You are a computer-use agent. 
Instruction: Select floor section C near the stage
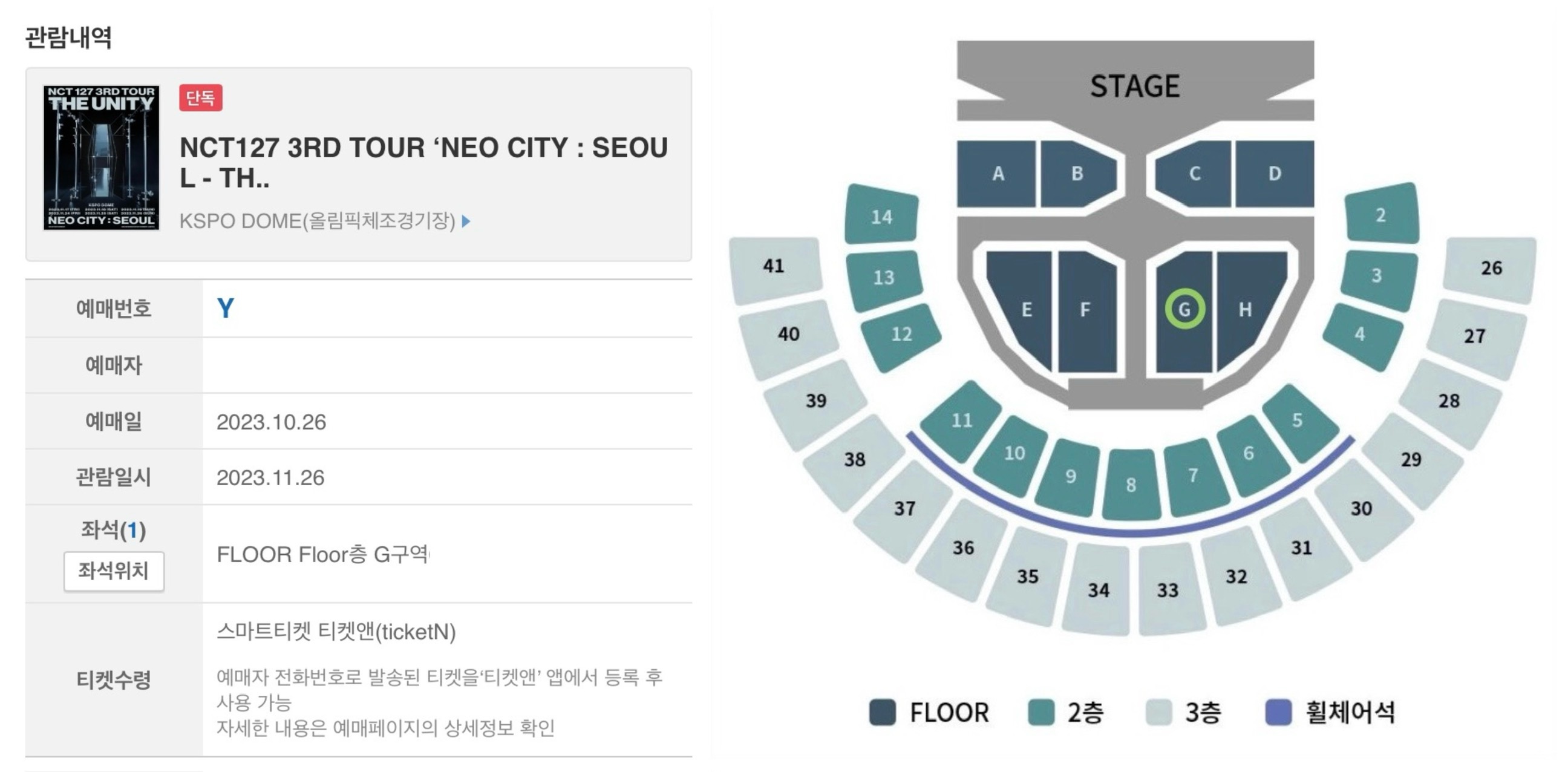(x=1193, y=174)
